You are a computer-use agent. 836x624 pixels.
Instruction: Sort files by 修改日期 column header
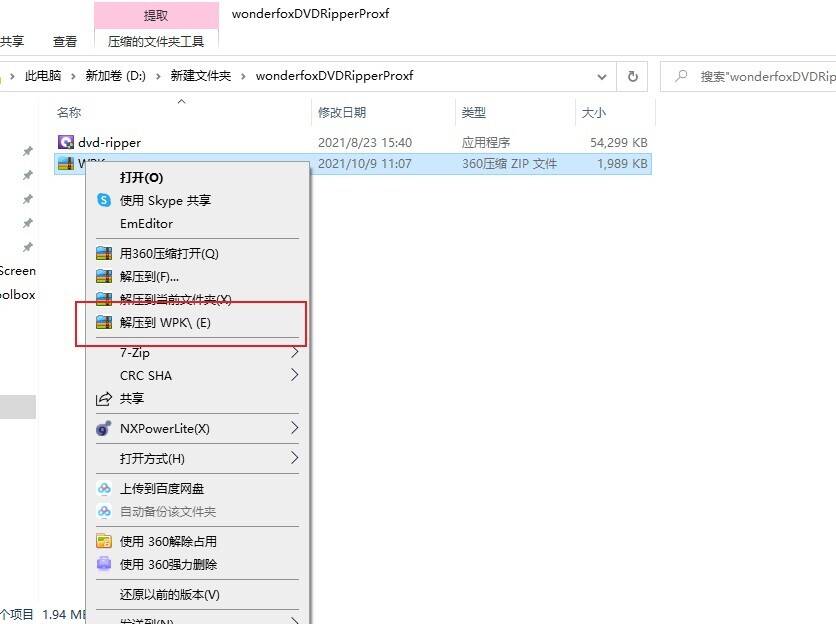342,113
